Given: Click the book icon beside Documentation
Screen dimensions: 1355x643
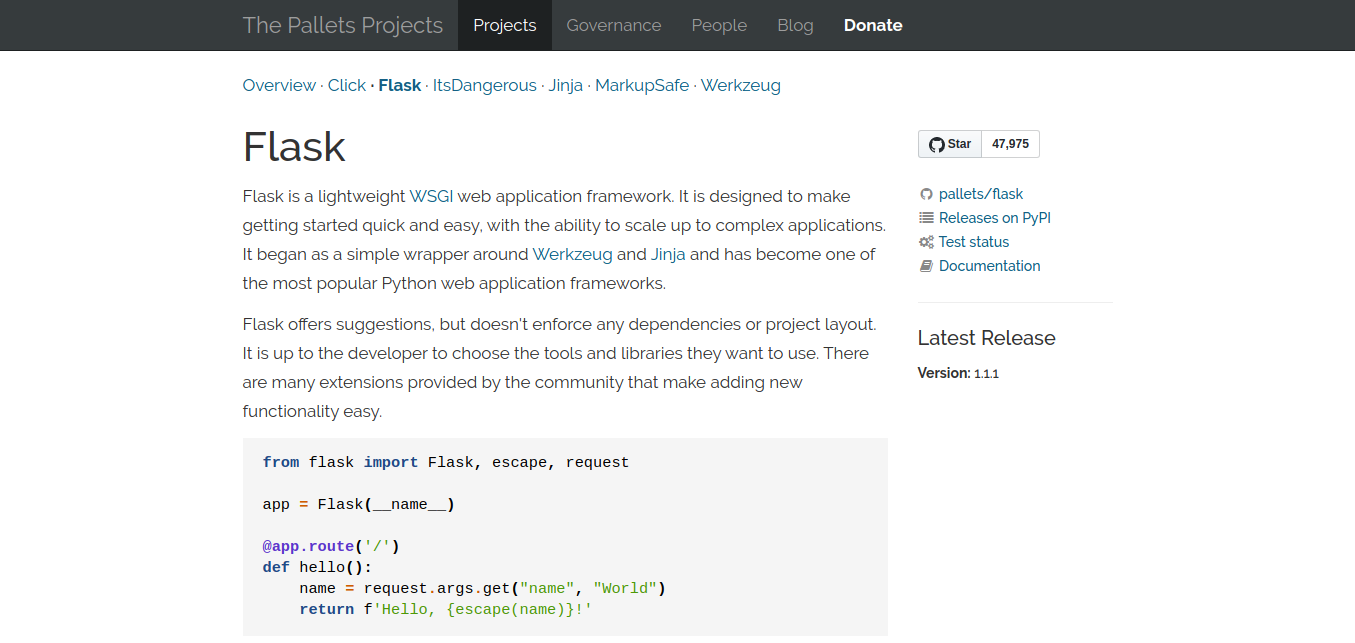Looking at the screenshot, I should point(926,266).
